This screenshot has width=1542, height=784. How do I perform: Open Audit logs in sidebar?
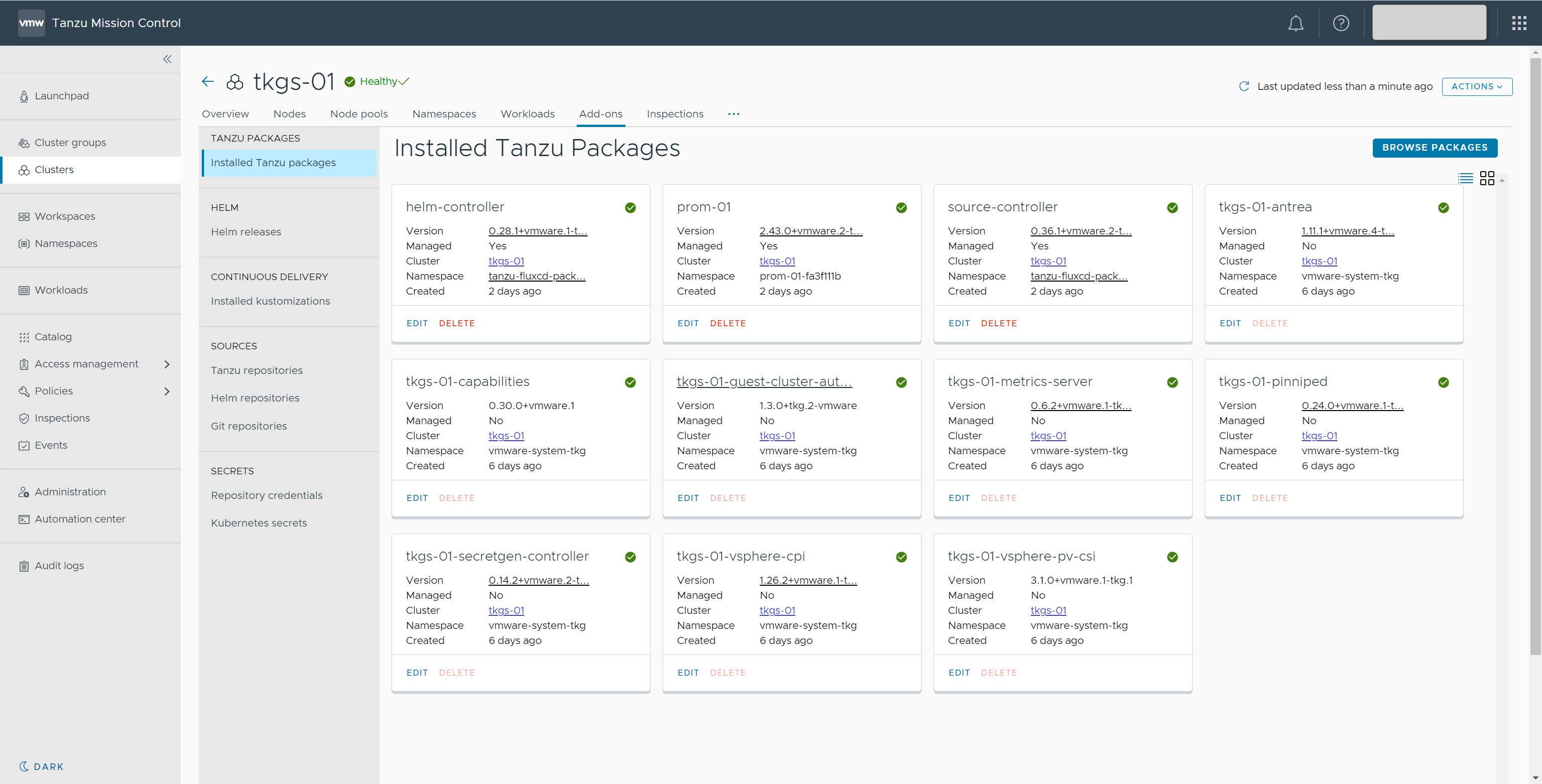pyautogui.click(x=59, y=566)
